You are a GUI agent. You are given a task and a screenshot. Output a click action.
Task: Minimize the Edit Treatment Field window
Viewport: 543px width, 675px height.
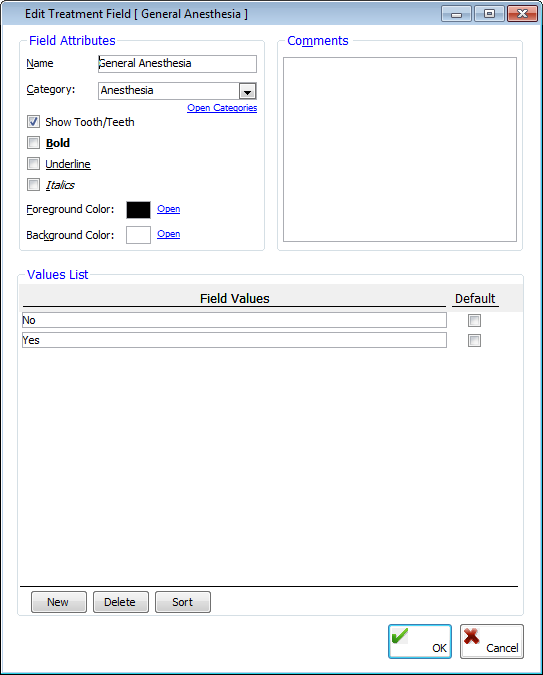click(x=456, y=14)
